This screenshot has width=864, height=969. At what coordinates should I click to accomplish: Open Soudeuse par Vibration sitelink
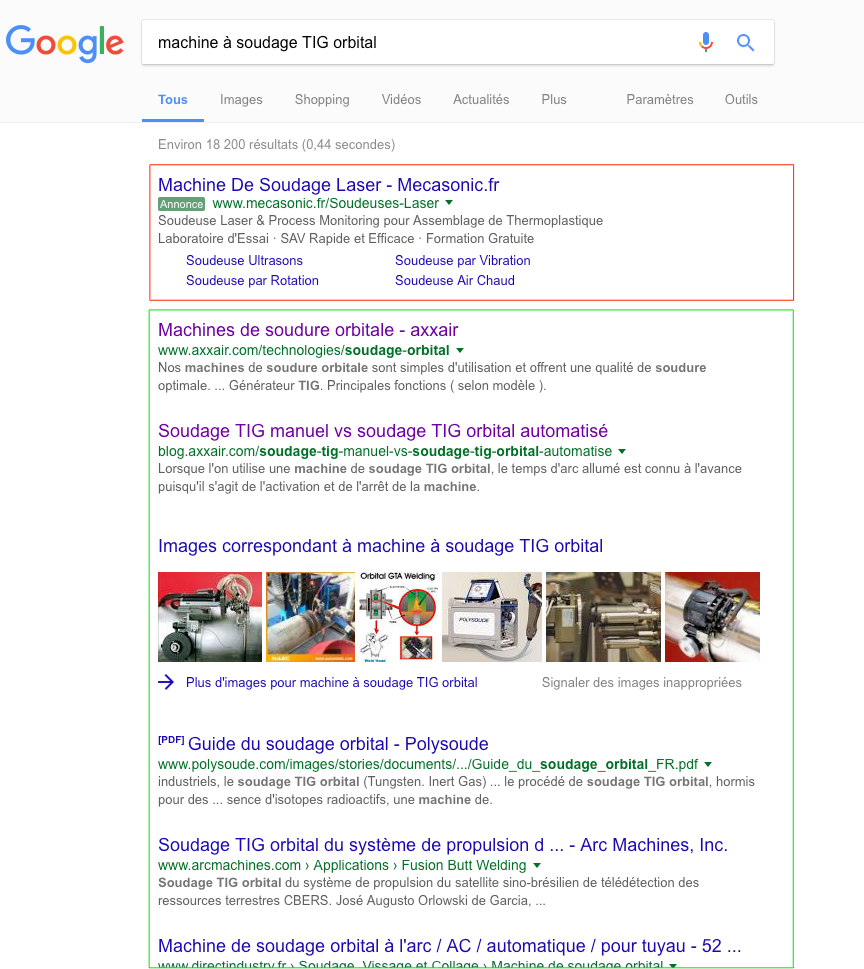463,260
